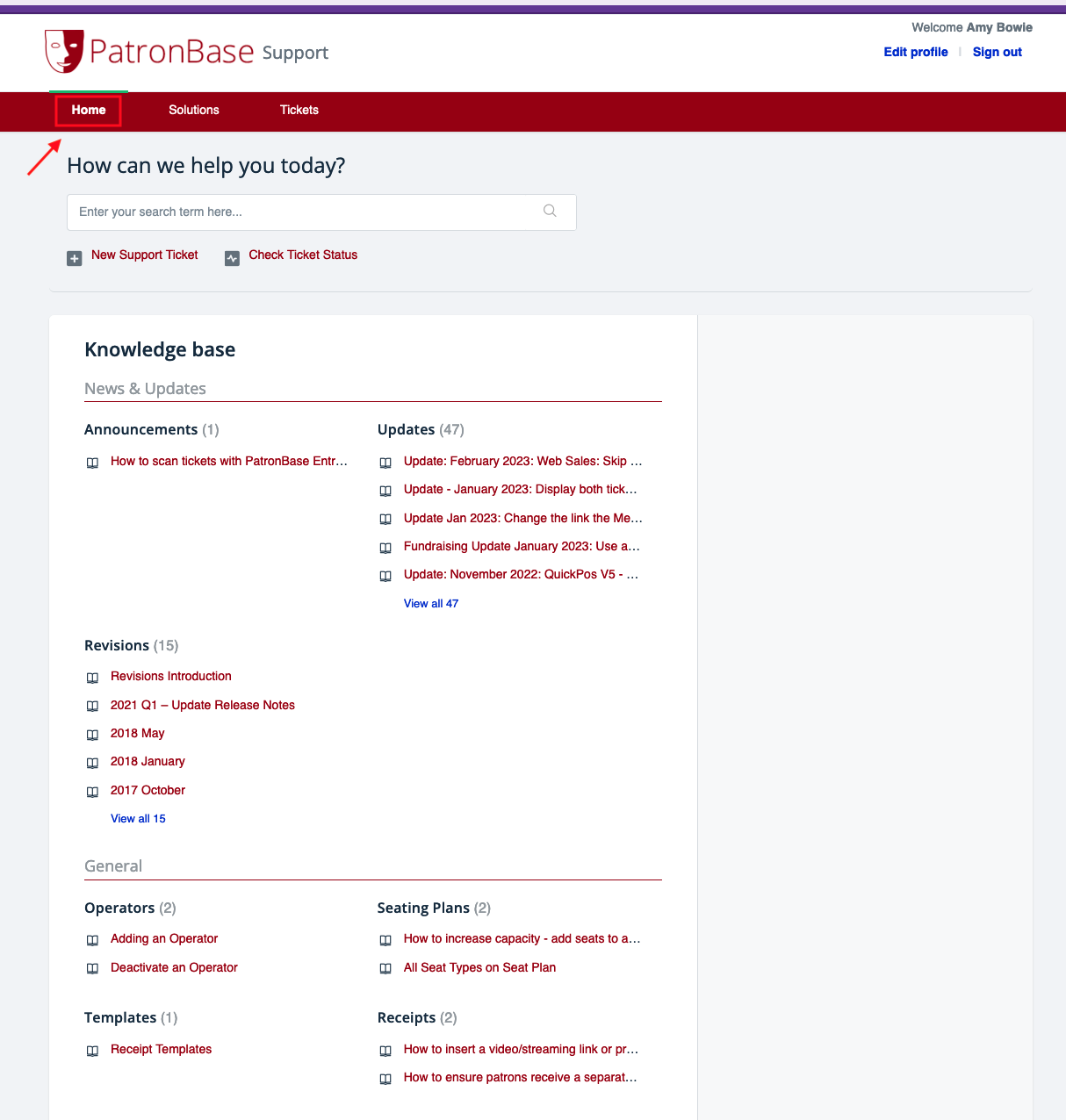
Task: Click book icon beside 2017 October
Action: tap(92, 792)
